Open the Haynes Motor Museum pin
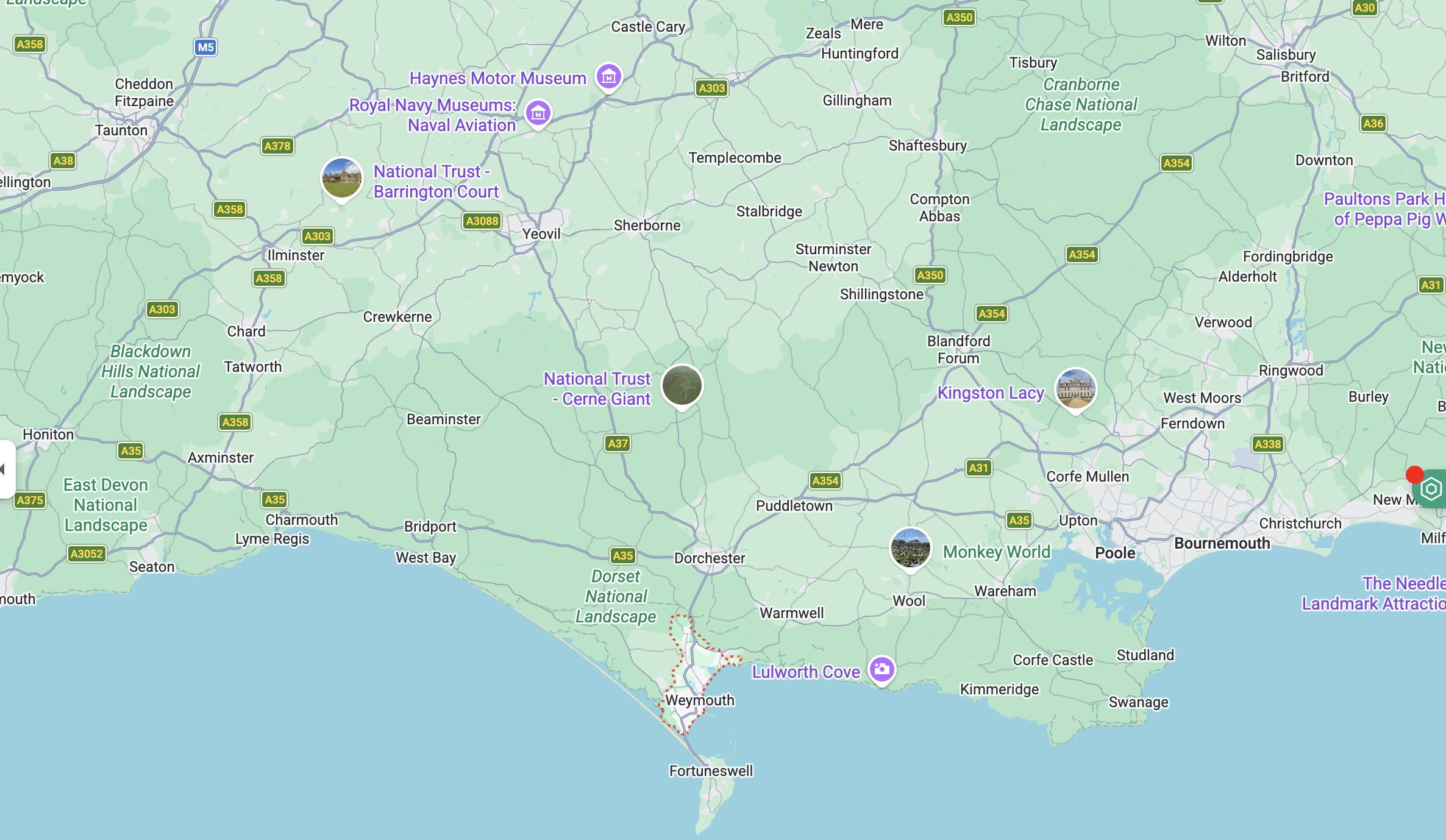The width and height of the screenshot is (1446, 840). [x=608, y=77]
